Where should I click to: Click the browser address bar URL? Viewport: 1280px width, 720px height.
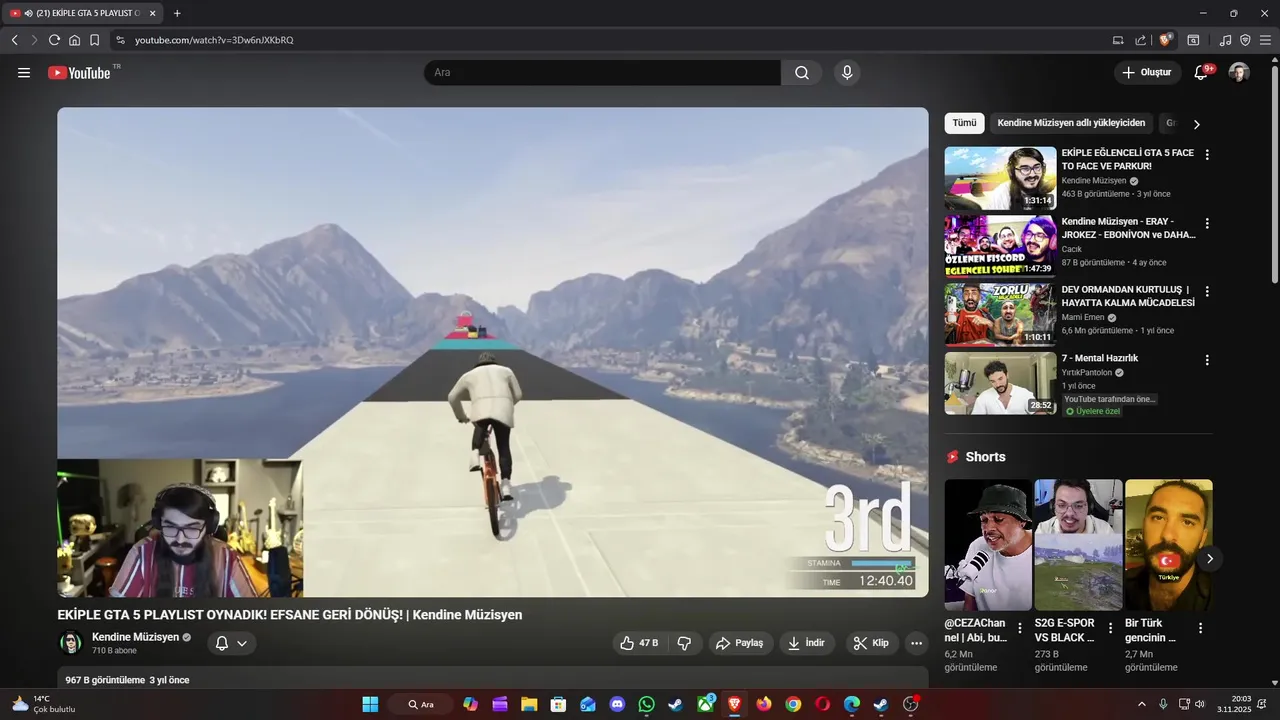tap(214, 40)
